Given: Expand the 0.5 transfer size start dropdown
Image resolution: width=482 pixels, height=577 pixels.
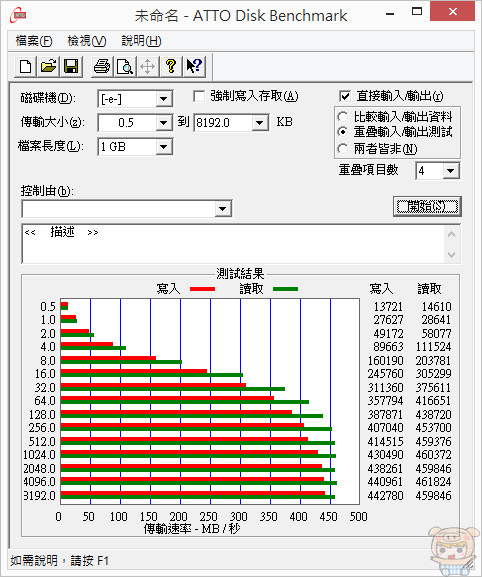Looking at the screenshot, I should [x=163, y=123].
